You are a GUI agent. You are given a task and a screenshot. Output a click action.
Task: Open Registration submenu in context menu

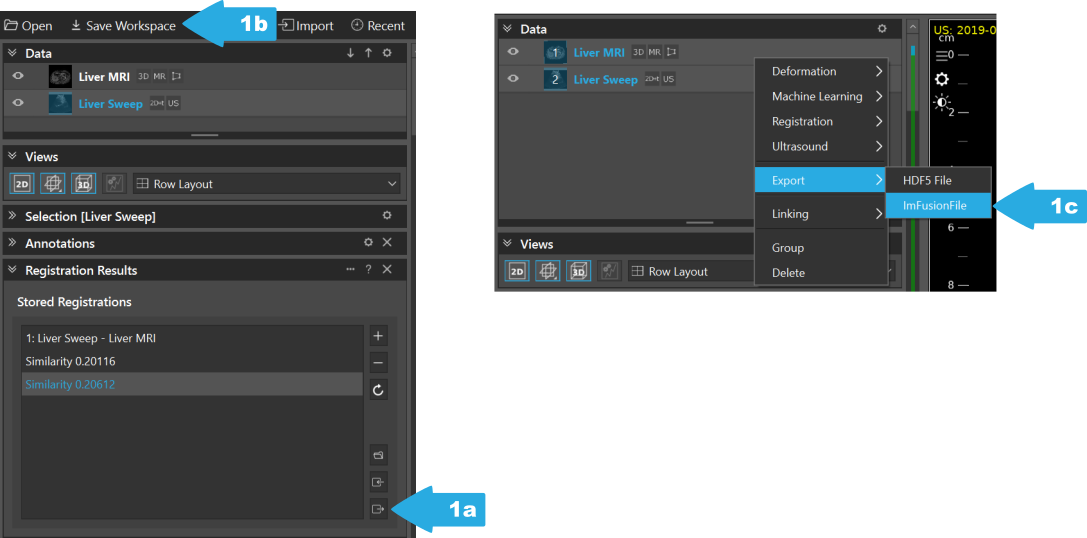click(x=821, y=121)
